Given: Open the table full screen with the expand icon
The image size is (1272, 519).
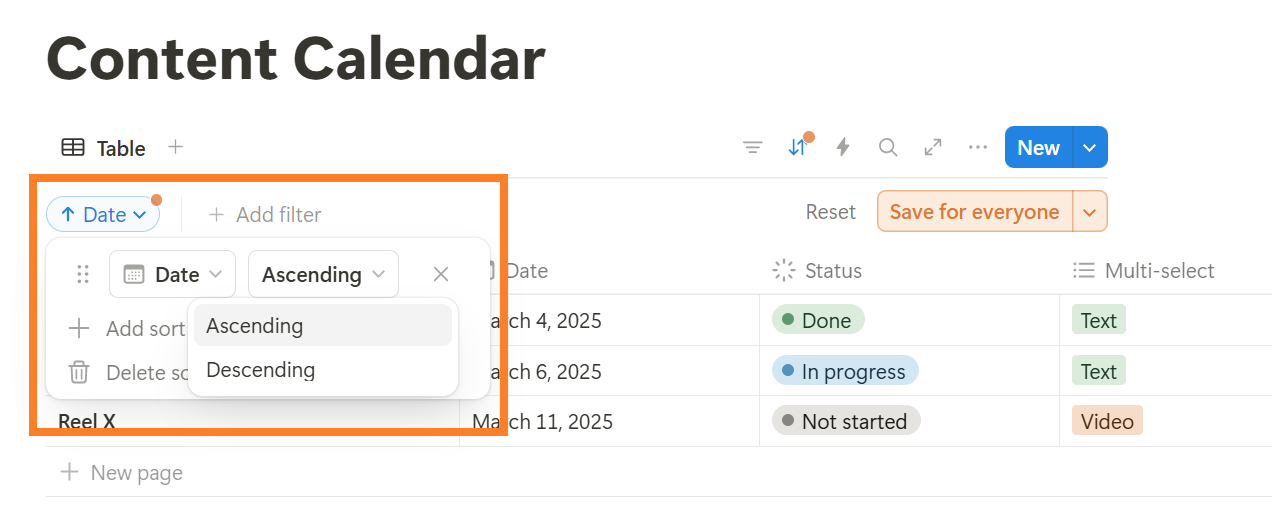Looking at the screenshot, I should [933, 148].
